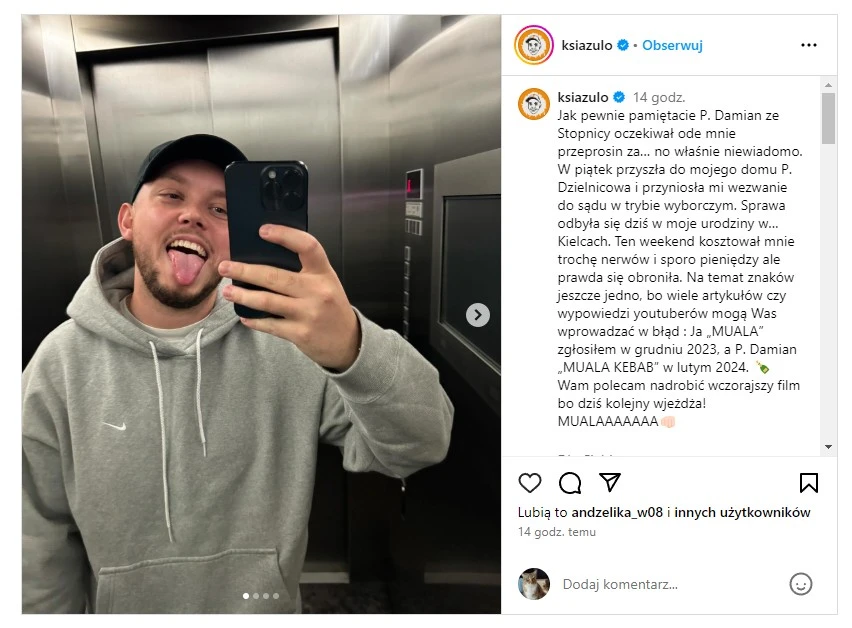852x628 pixels.
Task: Open ksiazulo username link in header
Action: (587, 45)
